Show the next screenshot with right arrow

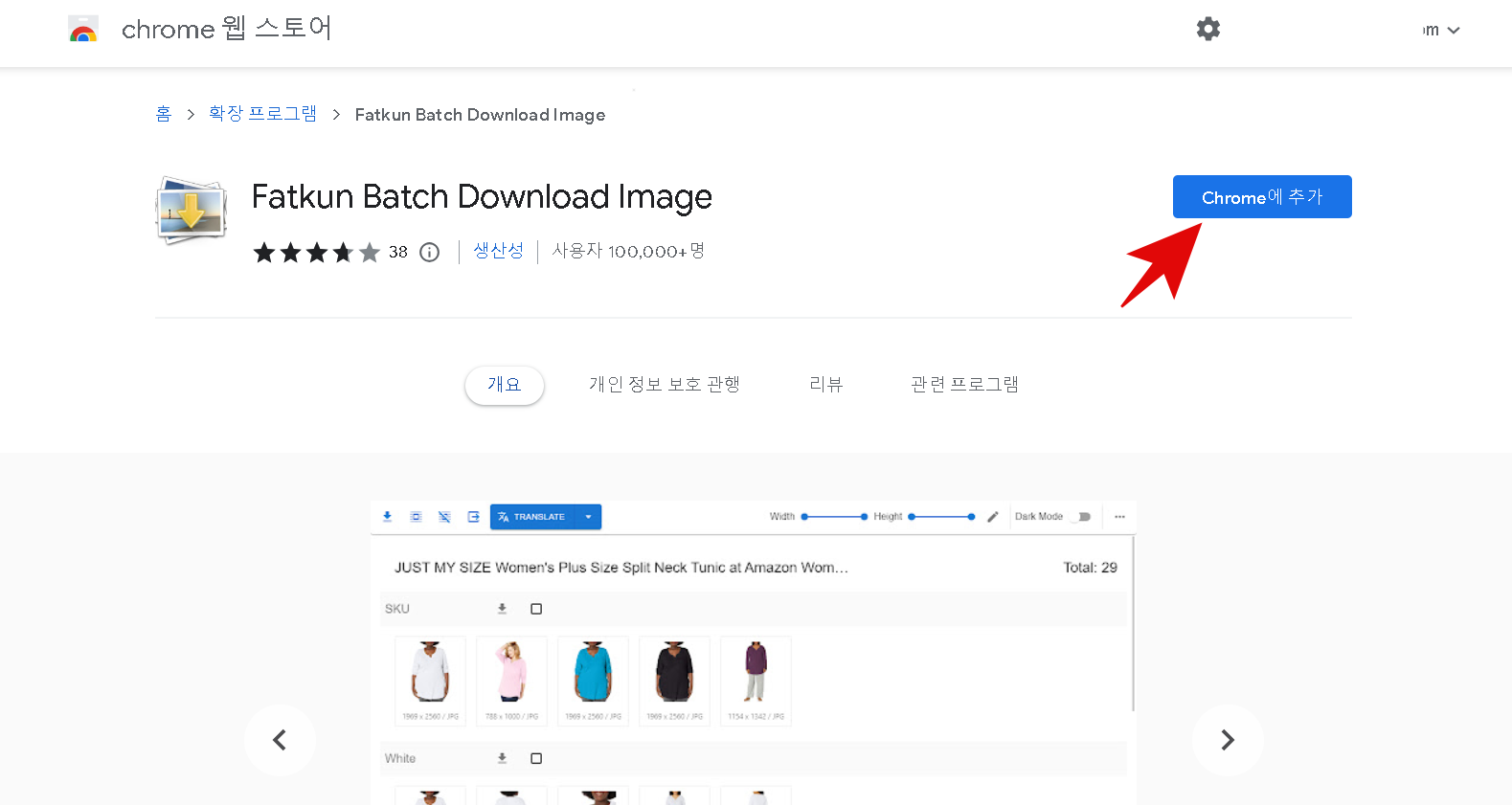(x=1228, y=740)
